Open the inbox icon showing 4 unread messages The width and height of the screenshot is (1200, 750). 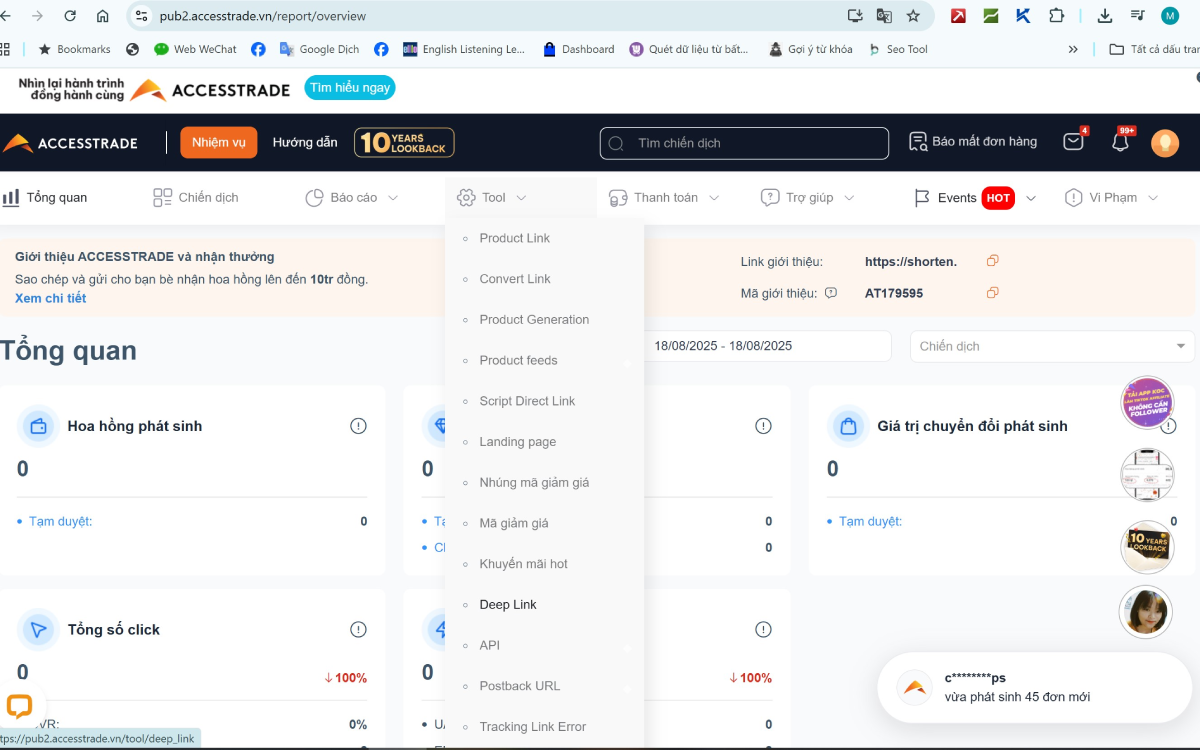(1072, 142)
